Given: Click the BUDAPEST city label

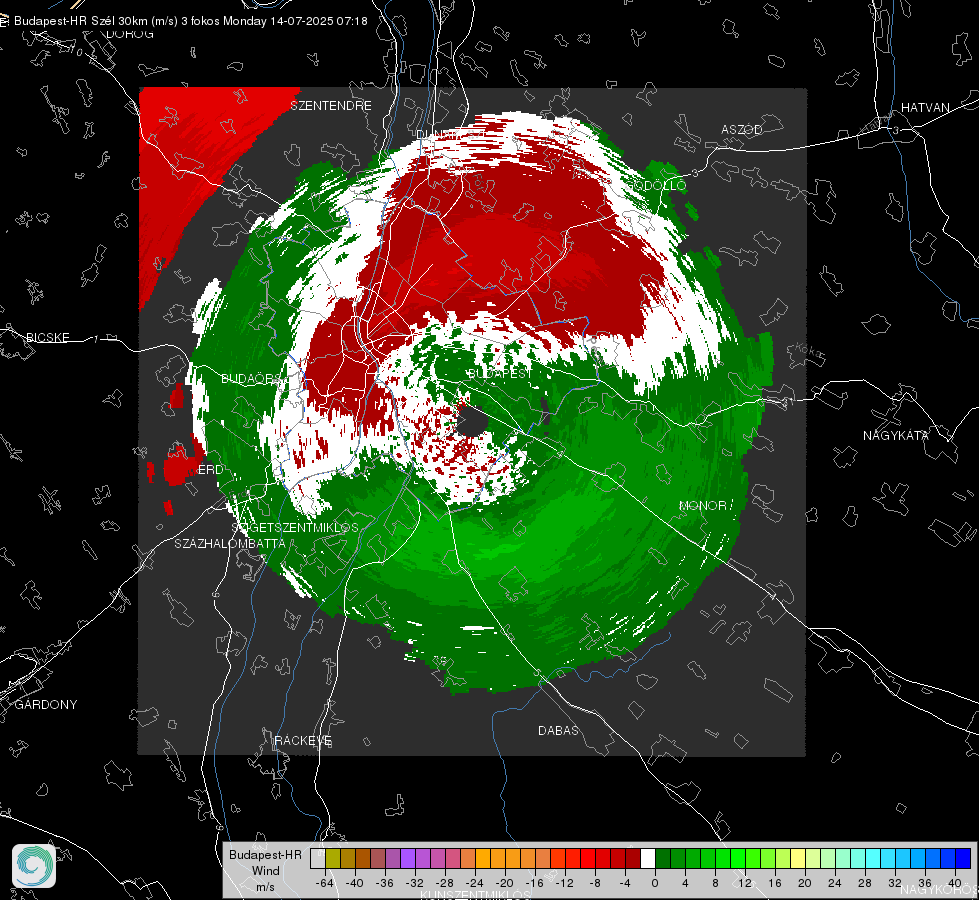Looking at the screenshot, I should pos(499,373).
